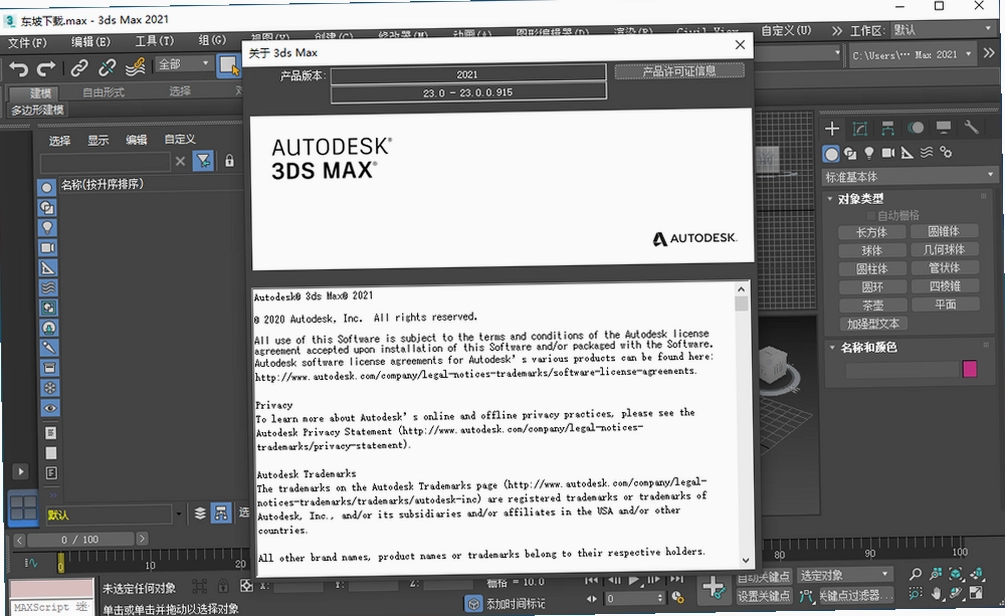Toggle display helpers filter in Scene Explorer

(48, 268)
